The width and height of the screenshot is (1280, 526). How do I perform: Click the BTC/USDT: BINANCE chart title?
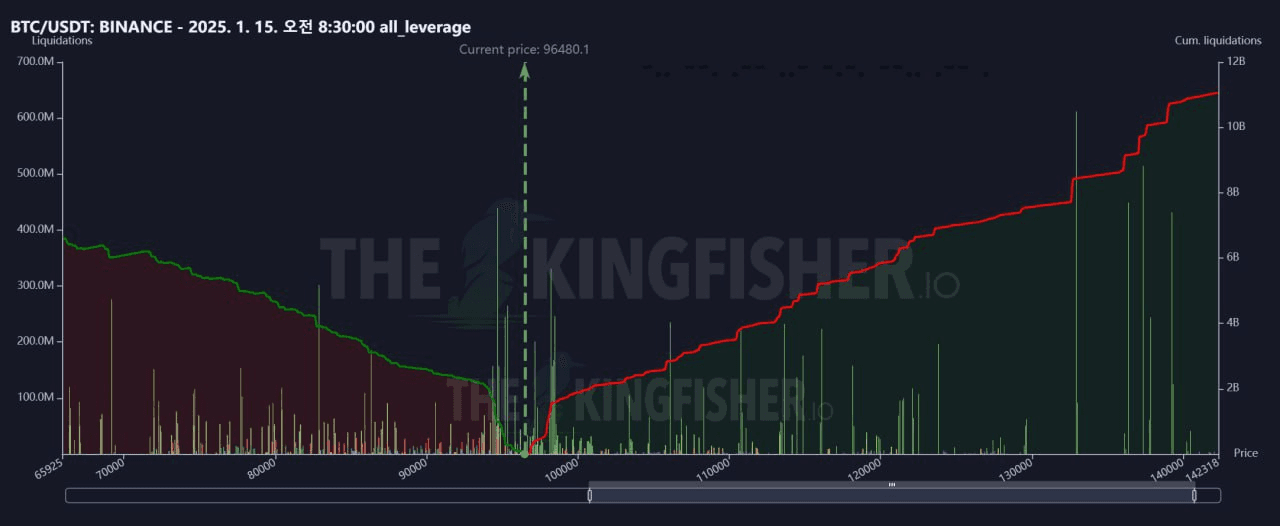pos(241,27)
